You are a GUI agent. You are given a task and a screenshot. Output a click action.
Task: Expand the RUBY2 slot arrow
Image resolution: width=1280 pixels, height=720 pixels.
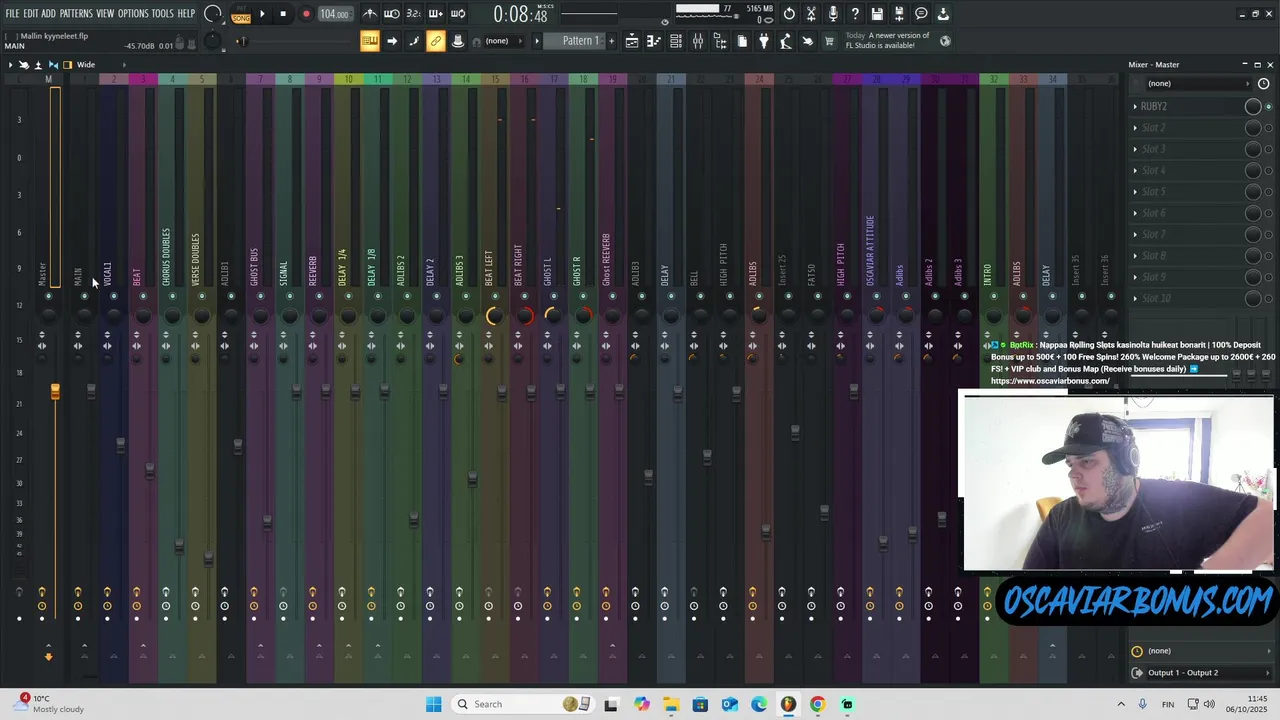(1135, 107)
